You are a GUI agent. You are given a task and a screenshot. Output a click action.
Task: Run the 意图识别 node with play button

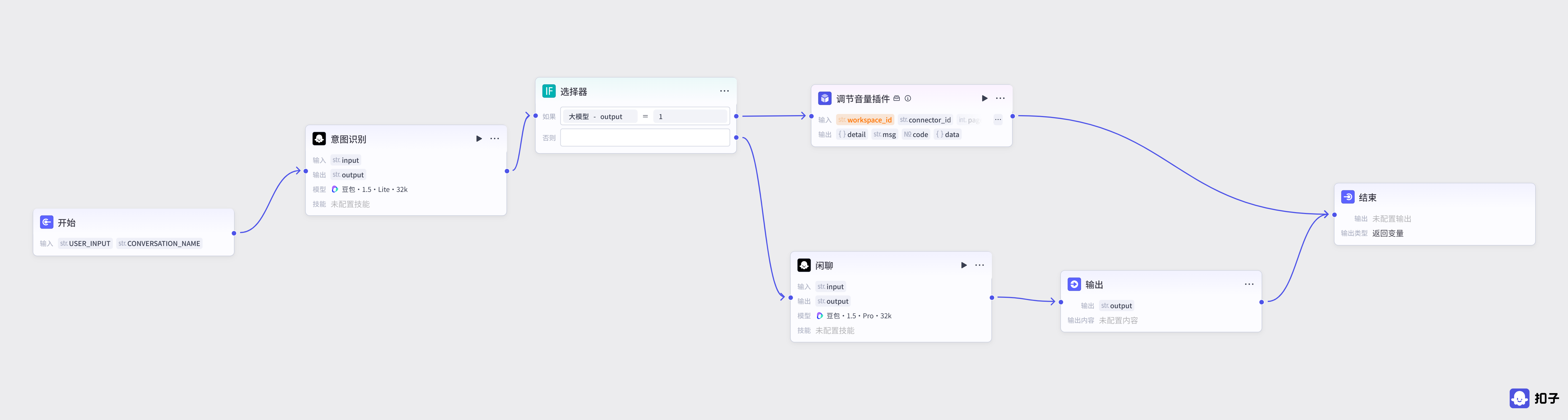point(479,139)
